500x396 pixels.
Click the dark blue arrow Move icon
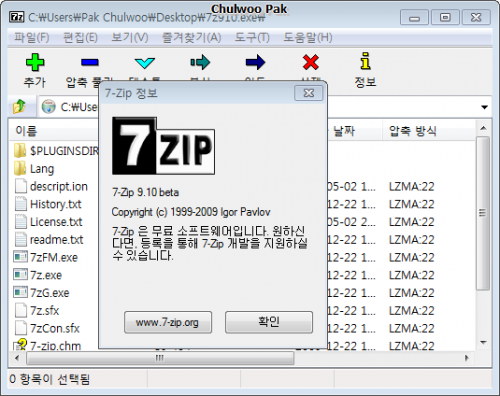click(x=255, y=62)
